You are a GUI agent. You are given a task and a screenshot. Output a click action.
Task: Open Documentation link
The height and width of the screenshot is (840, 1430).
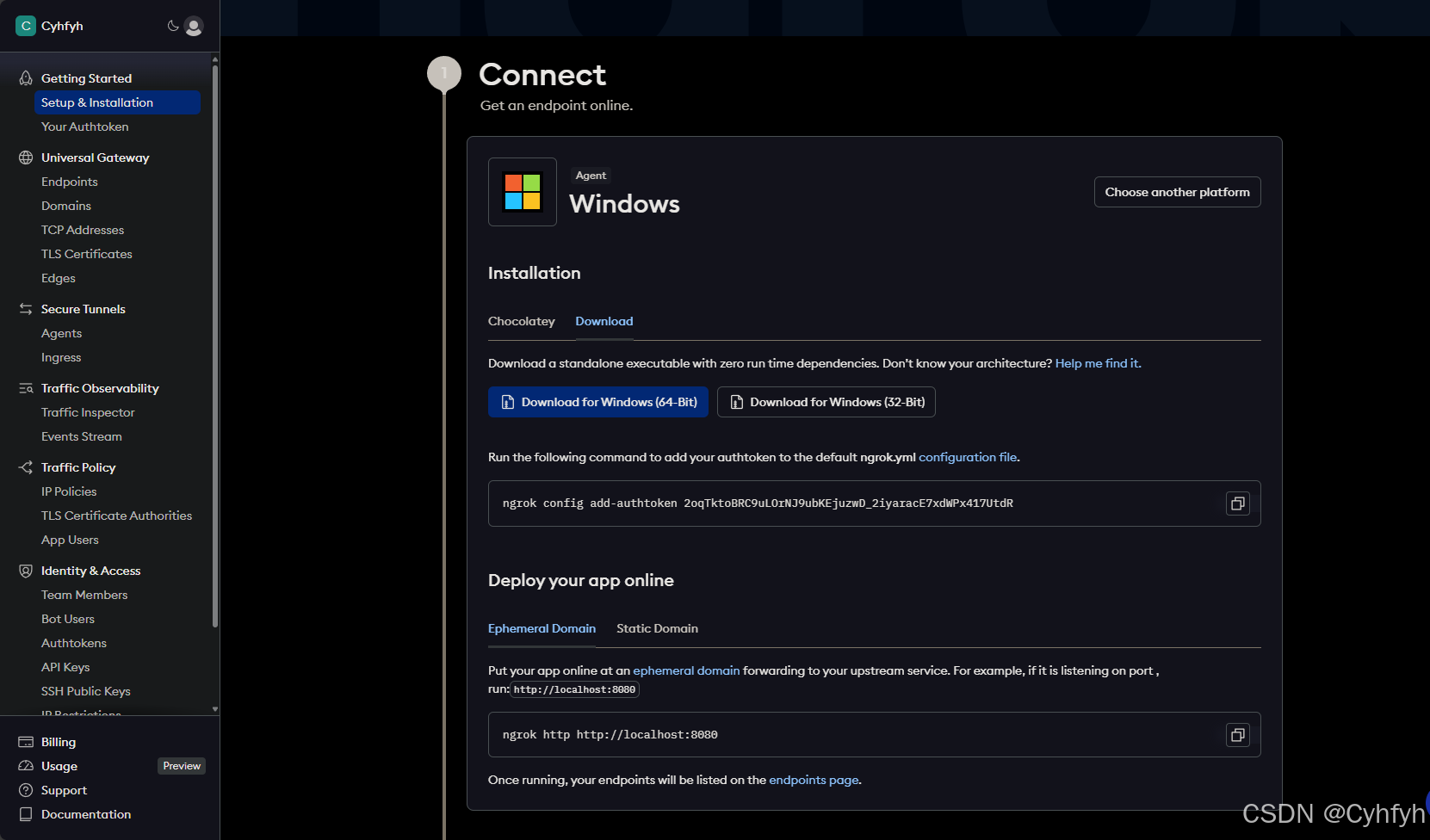(86, 814)
